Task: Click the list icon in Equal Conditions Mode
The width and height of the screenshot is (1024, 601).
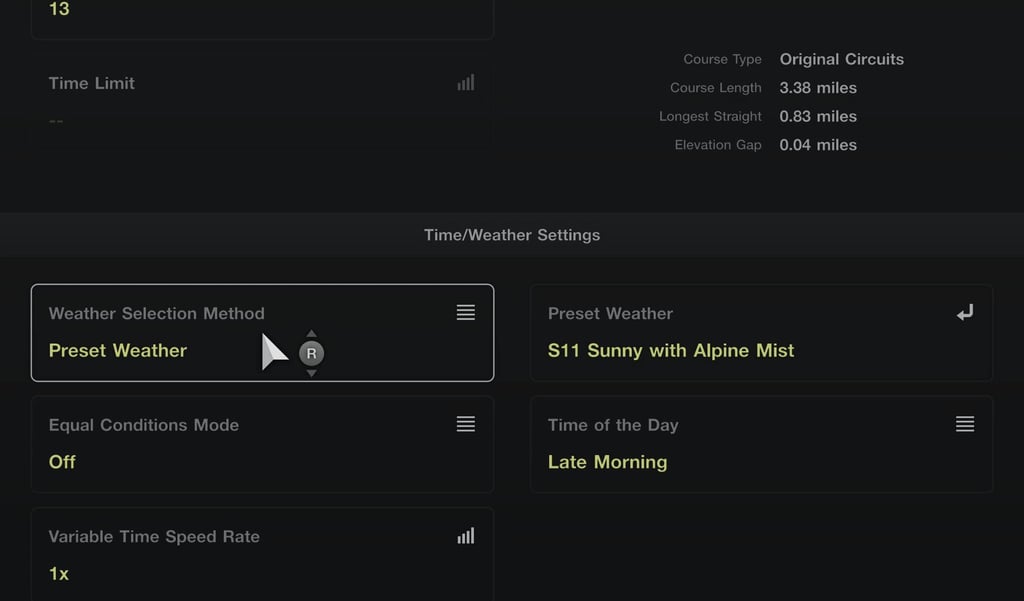Action: point(465,424)
